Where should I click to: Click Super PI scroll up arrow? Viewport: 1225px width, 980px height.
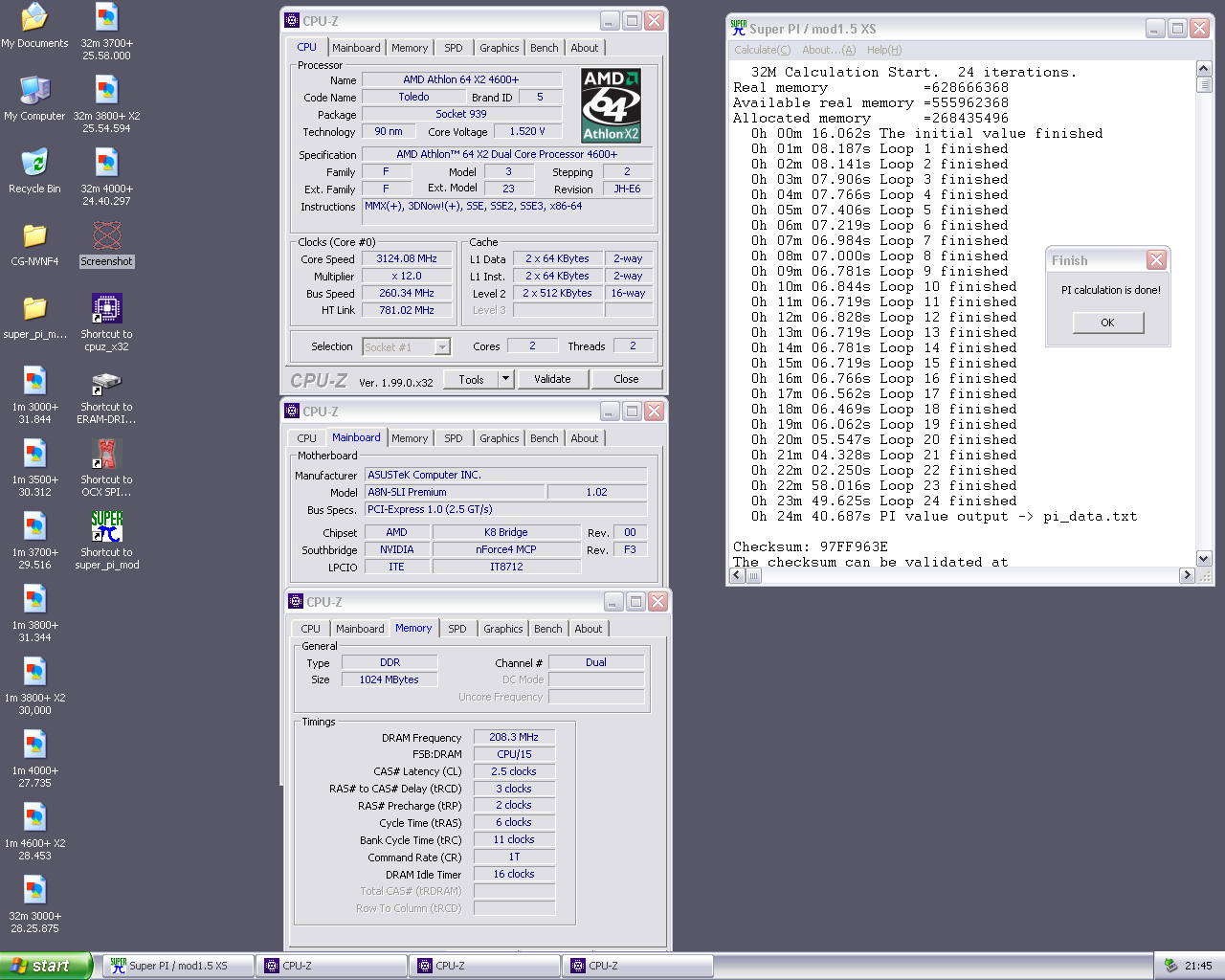[1204, 69]
